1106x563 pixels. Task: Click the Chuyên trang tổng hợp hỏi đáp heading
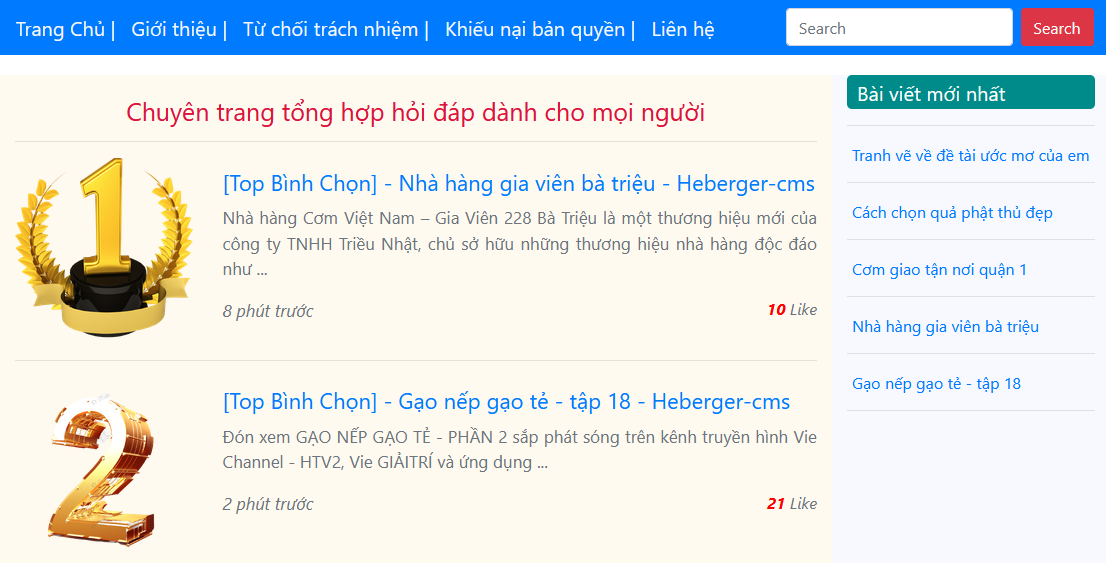point(415,113)
